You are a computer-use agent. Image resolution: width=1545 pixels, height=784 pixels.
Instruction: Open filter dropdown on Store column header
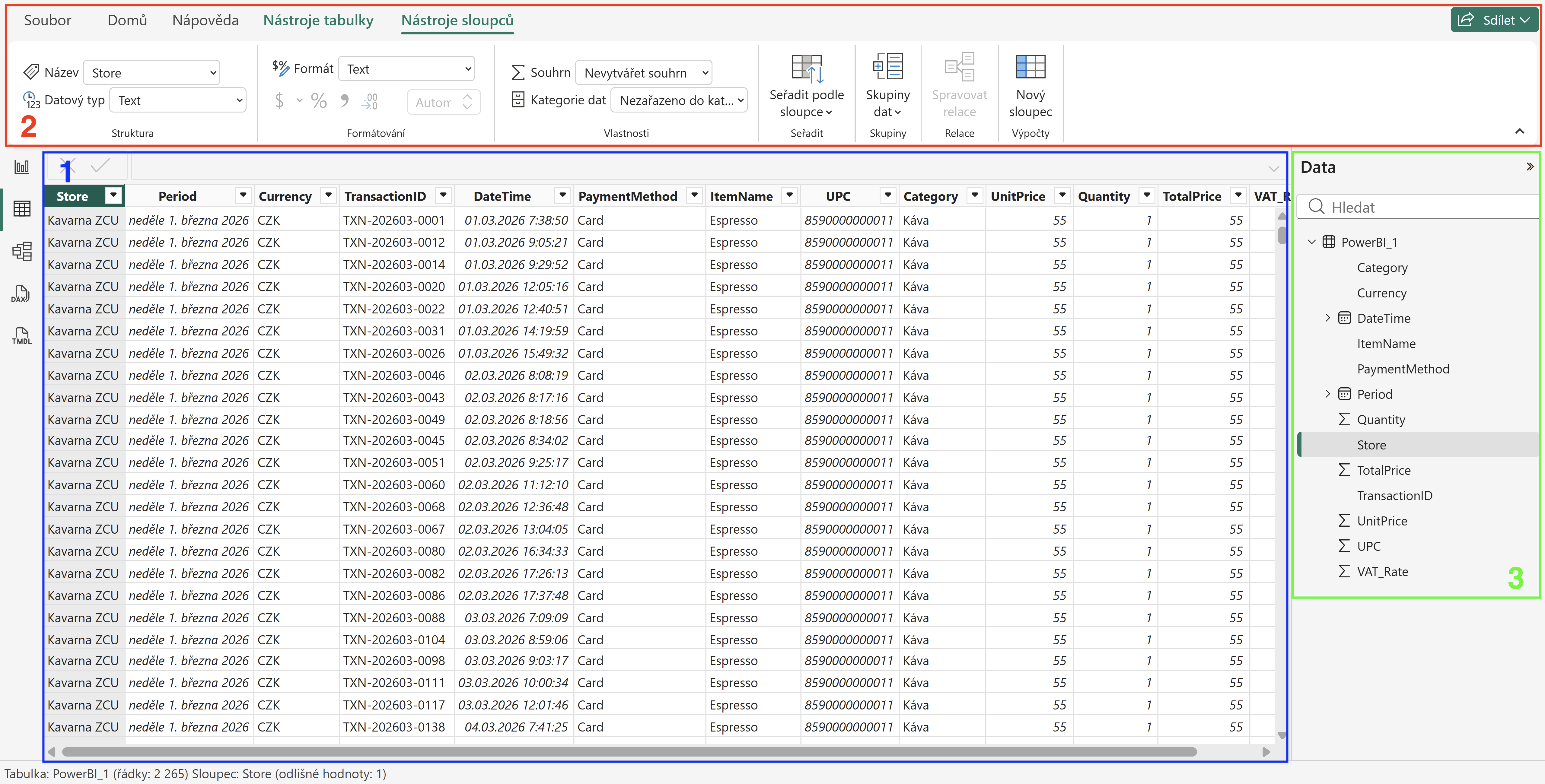pos(113,195)
